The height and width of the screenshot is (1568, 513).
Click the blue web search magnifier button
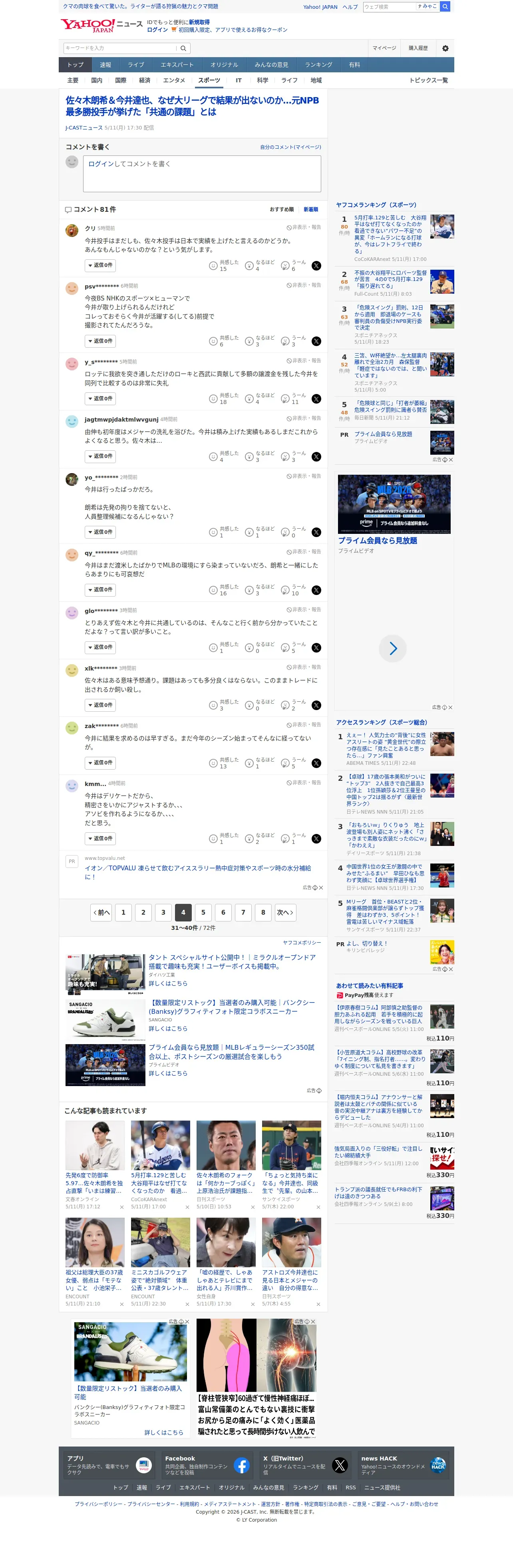pyautogui.click(x=445, y=7)
